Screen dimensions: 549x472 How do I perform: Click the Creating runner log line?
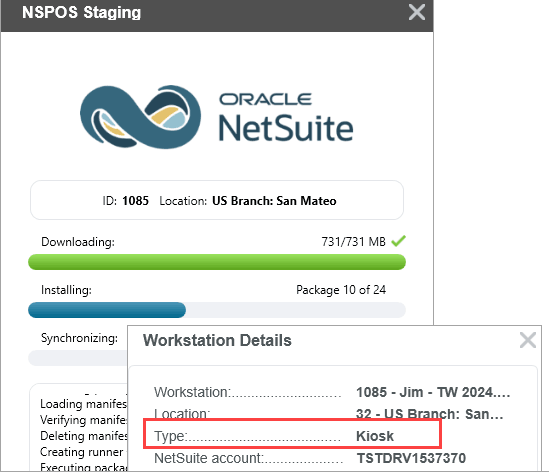tap(82, 452)
